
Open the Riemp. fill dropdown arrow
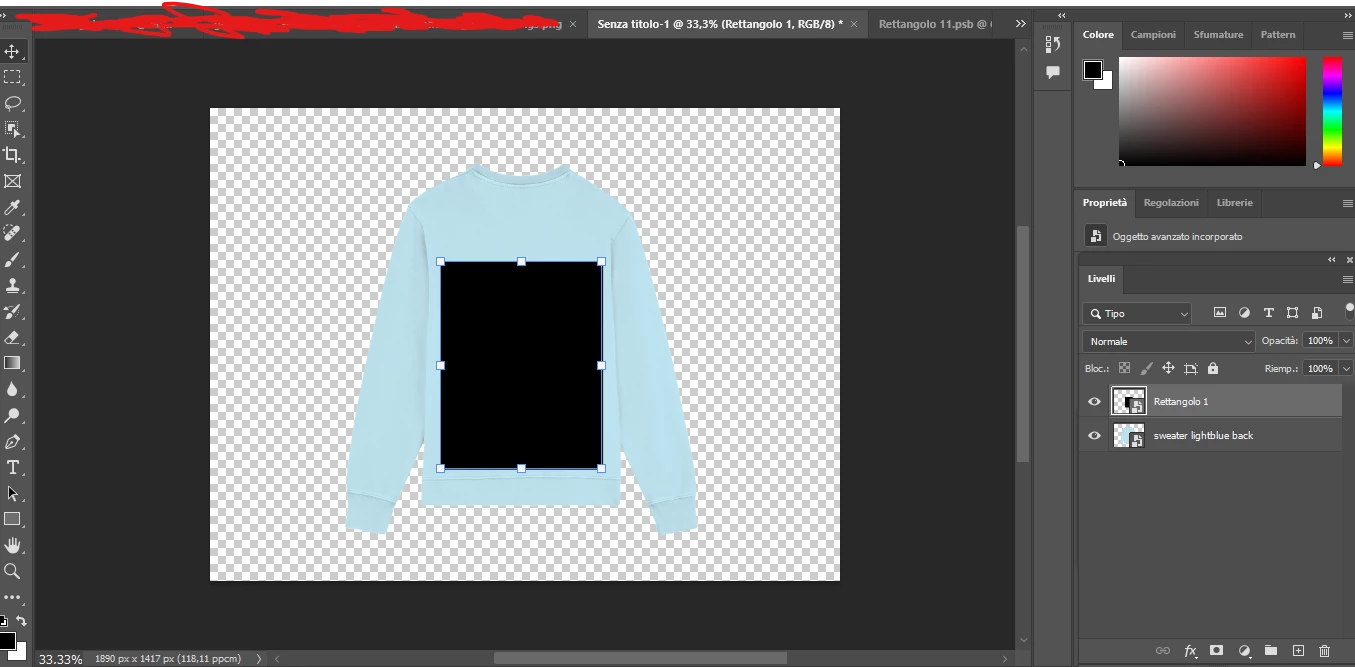[1345, 369]
